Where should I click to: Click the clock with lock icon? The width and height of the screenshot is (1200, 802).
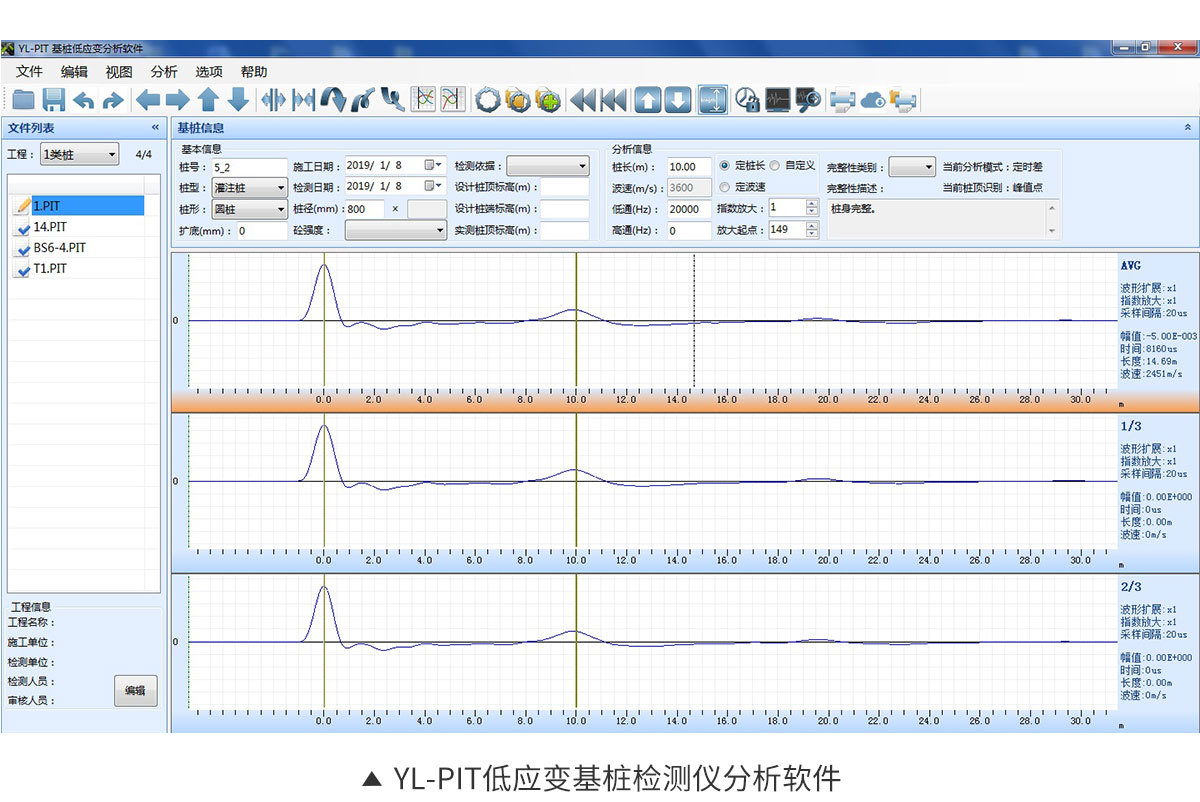(747, 99)
